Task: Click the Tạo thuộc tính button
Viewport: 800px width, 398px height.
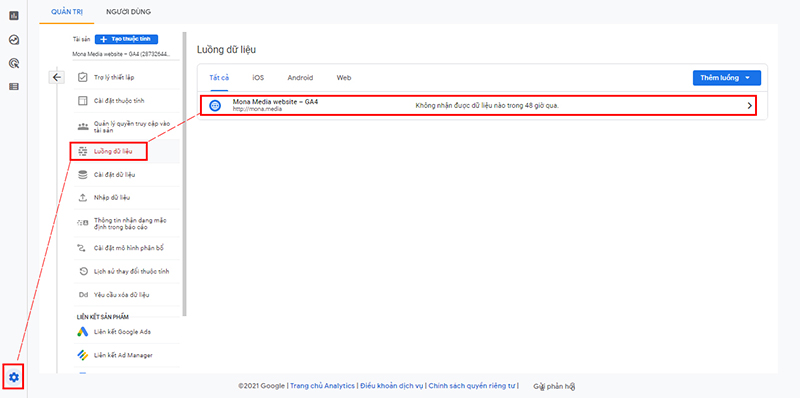Action: click(x=127, y=39)
